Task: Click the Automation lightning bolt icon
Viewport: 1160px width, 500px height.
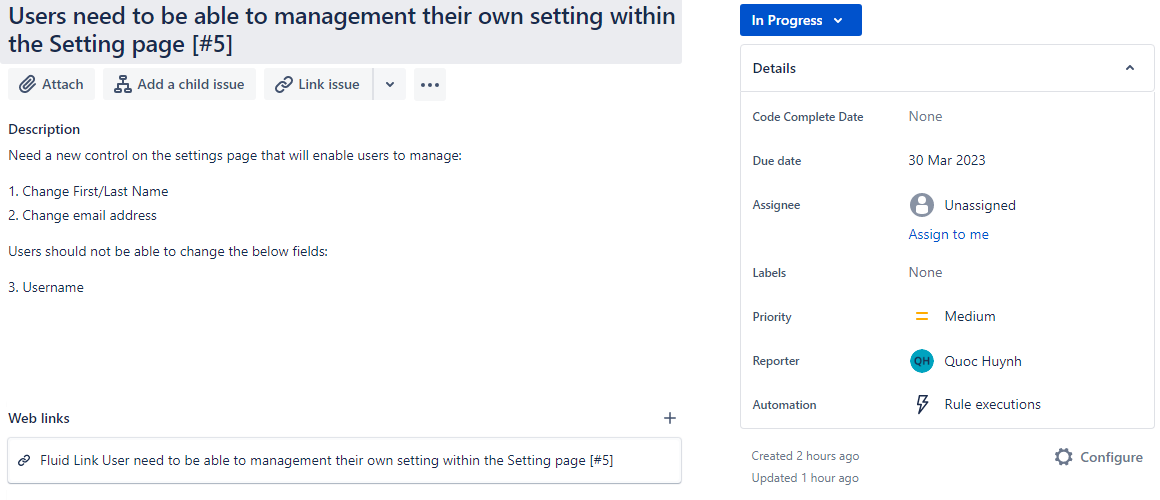Action: (922, 405)
